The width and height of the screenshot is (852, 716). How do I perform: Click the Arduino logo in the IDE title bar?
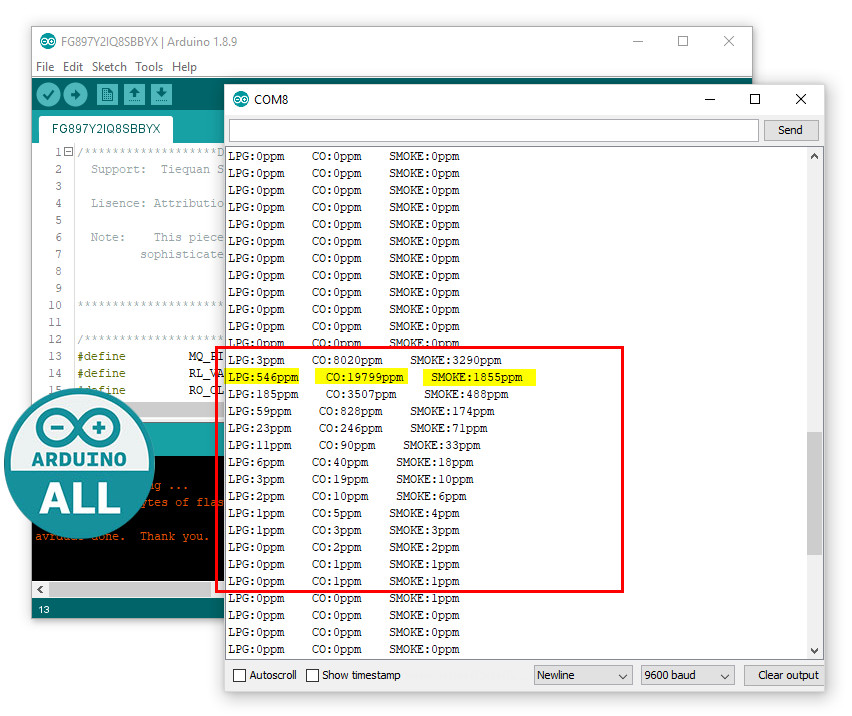48,41
